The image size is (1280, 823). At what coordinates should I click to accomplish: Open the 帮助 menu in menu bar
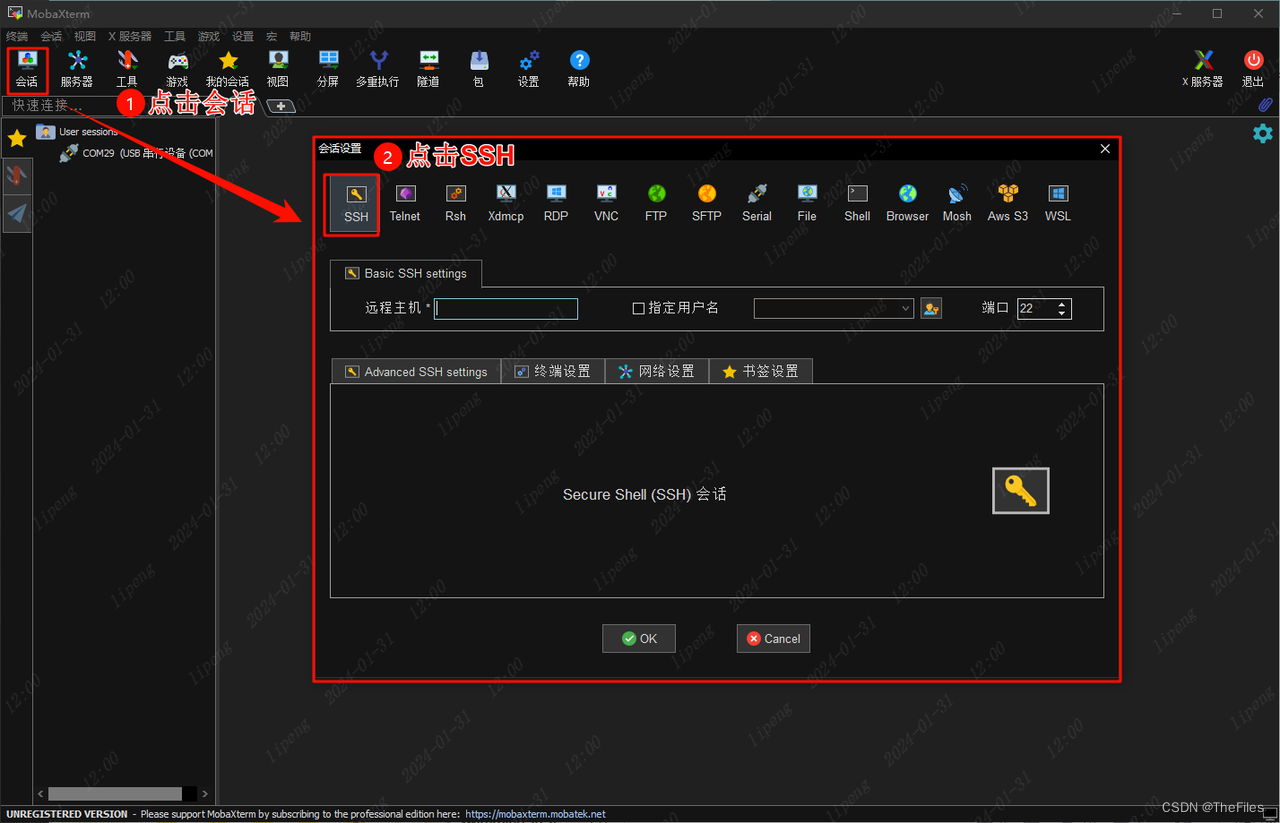(300, 36)
